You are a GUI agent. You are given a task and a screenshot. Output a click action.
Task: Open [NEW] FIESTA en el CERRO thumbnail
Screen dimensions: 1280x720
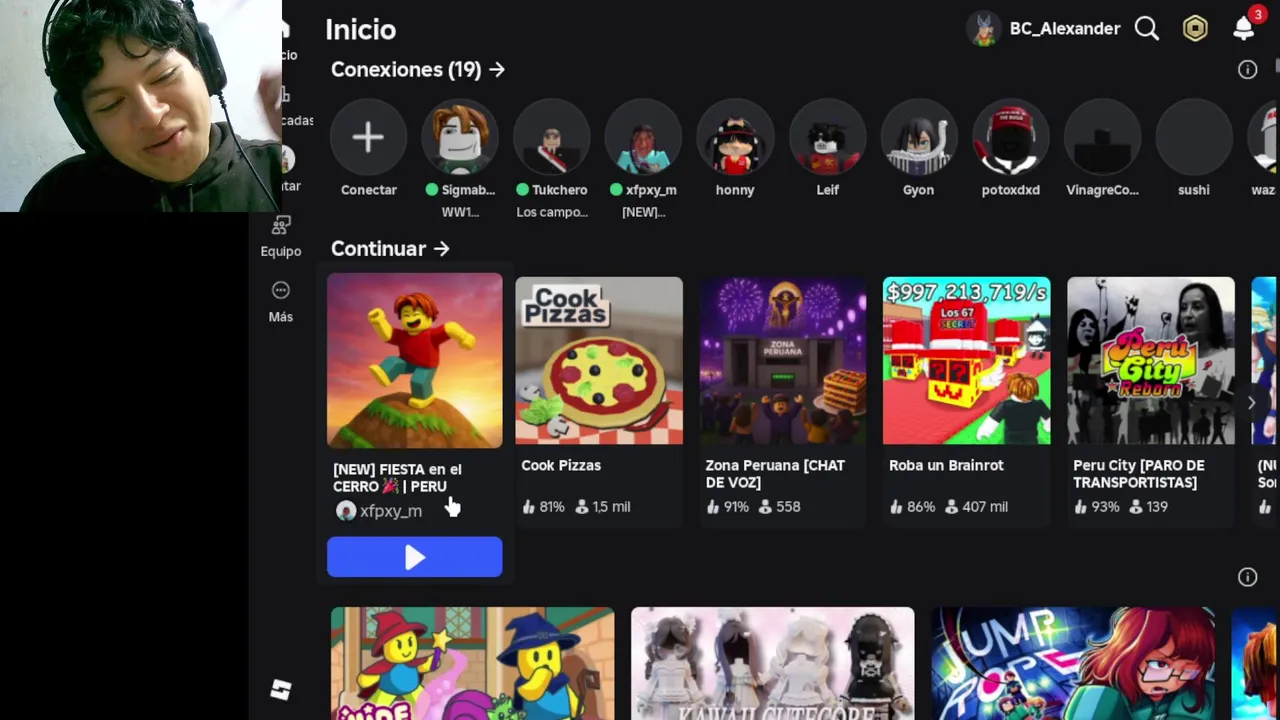[x=415, y=360]
